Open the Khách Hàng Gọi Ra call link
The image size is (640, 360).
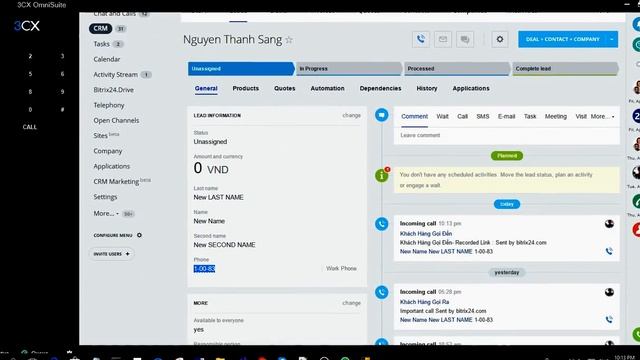pos(424,302)
